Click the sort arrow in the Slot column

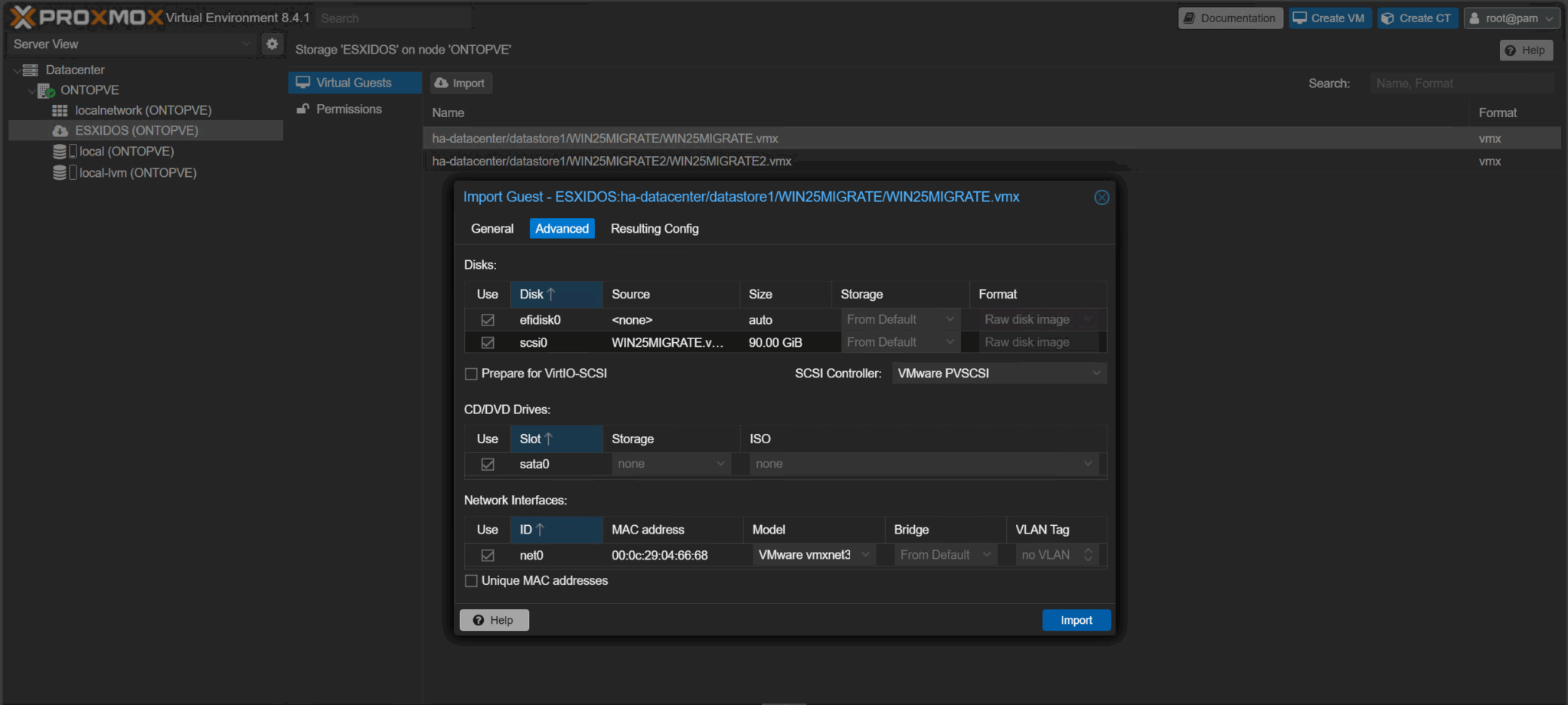pos(547,439)
